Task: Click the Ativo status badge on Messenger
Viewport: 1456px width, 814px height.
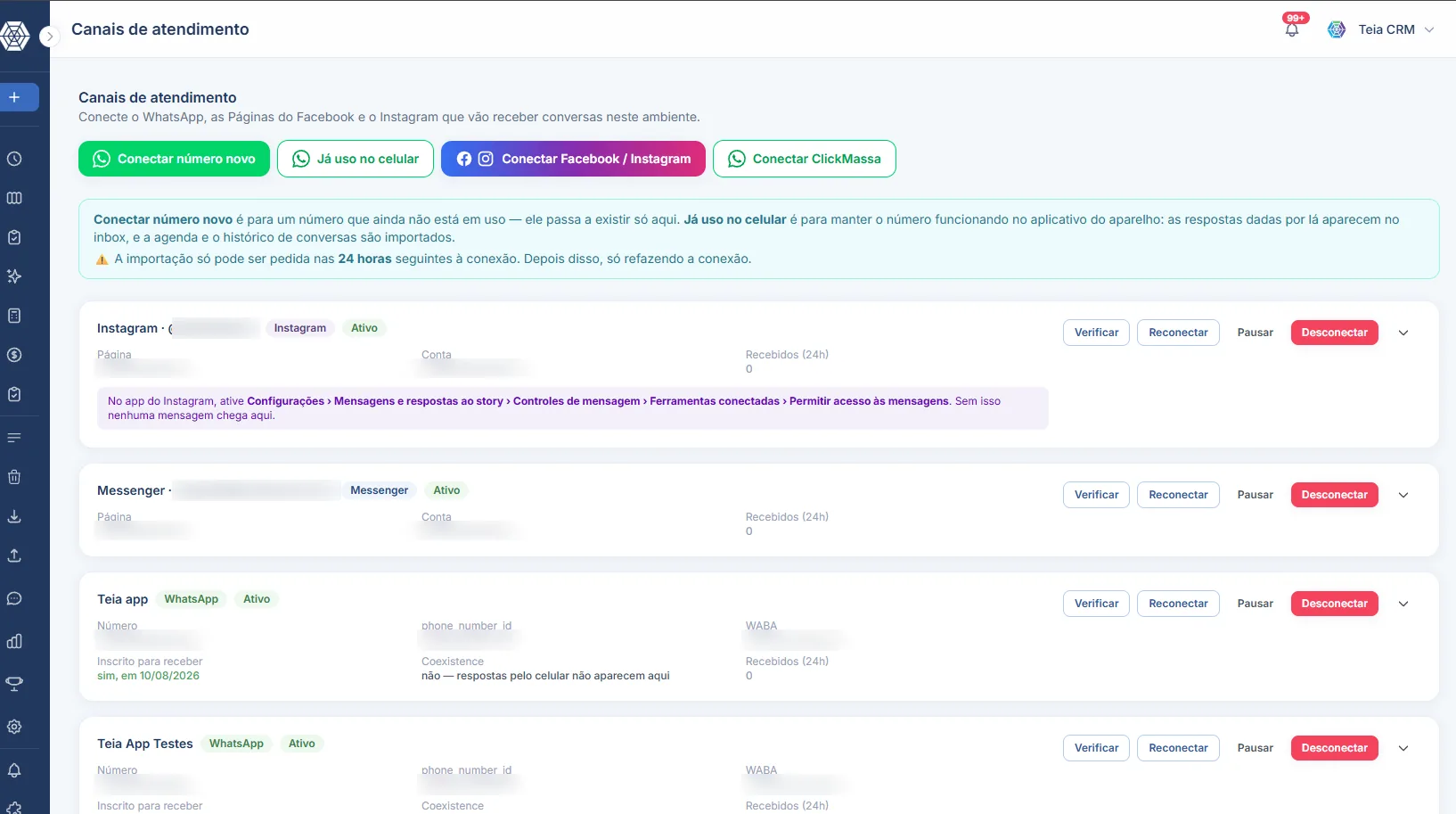Action: tap(446, 490)
